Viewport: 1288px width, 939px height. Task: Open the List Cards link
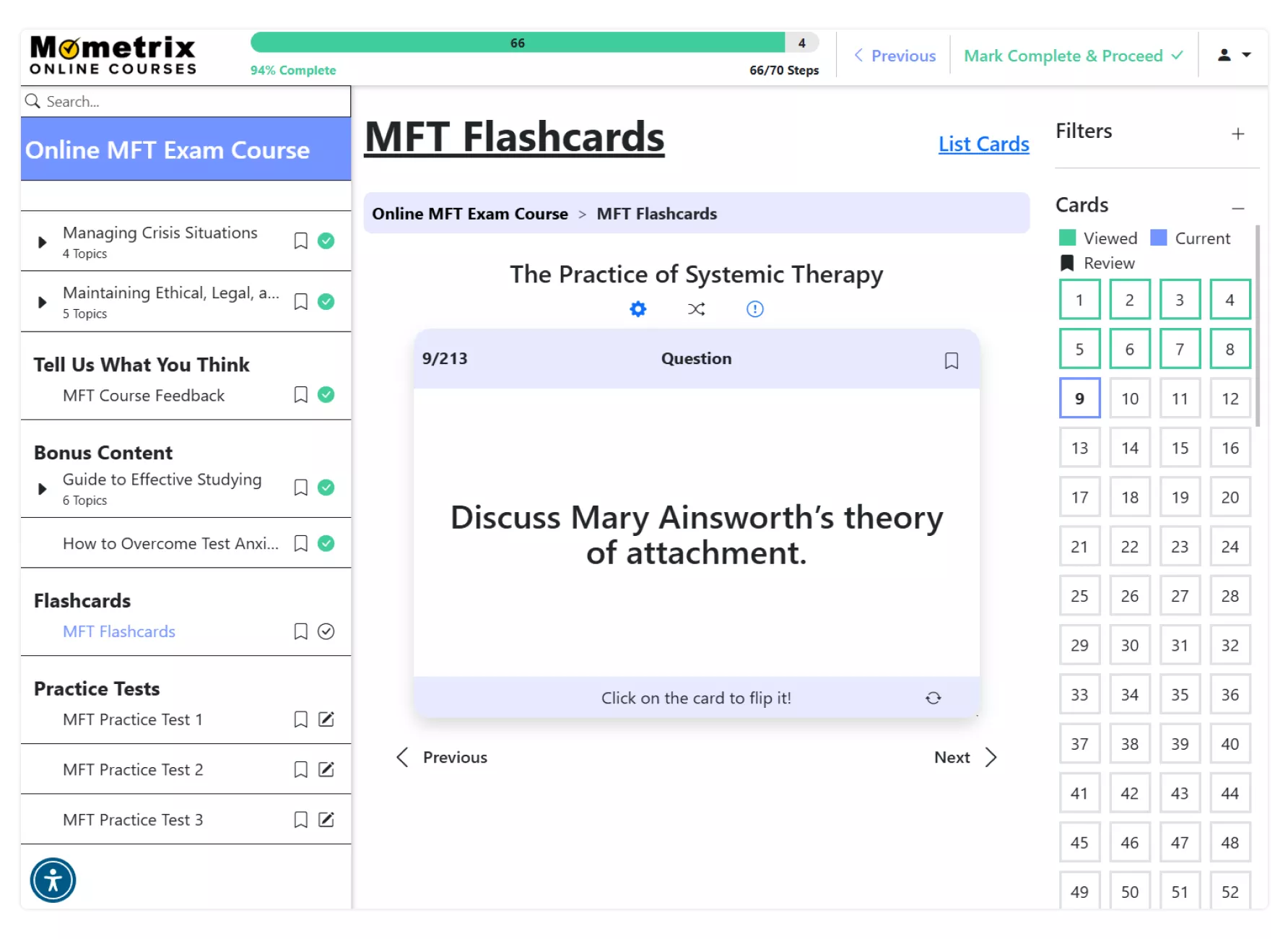point(983,144)
